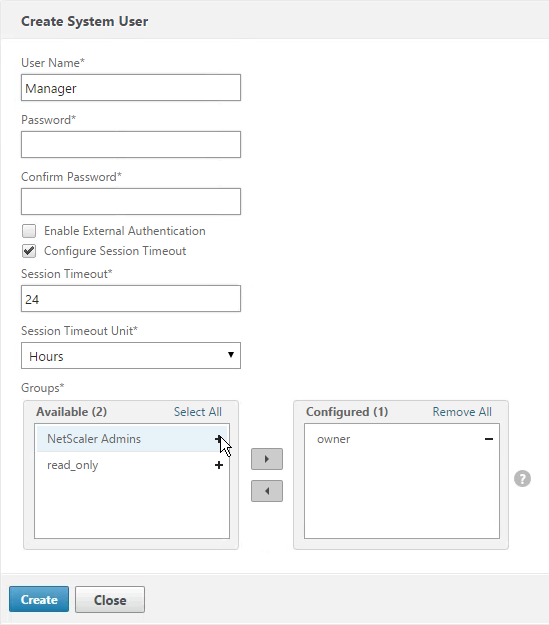
Task: Focus the User Name field
Action: pos(131,87)
